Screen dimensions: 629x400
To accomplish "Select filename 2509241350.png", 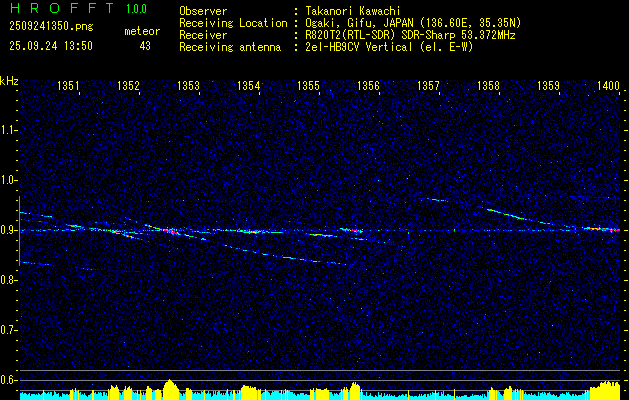I will [51, 27].
